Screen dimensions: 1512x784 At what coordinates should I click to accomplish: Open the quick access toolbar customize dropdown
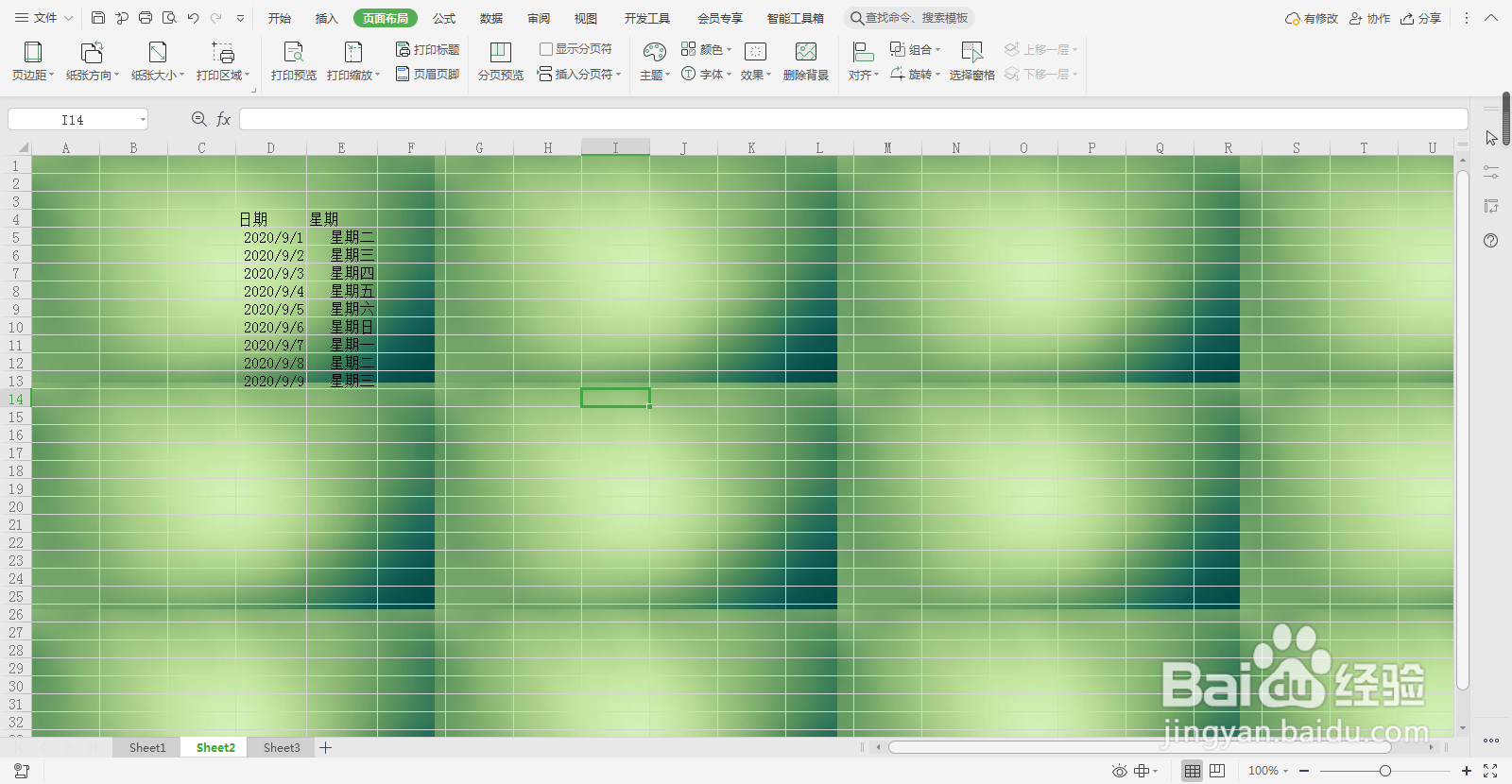tap(240, 18)
